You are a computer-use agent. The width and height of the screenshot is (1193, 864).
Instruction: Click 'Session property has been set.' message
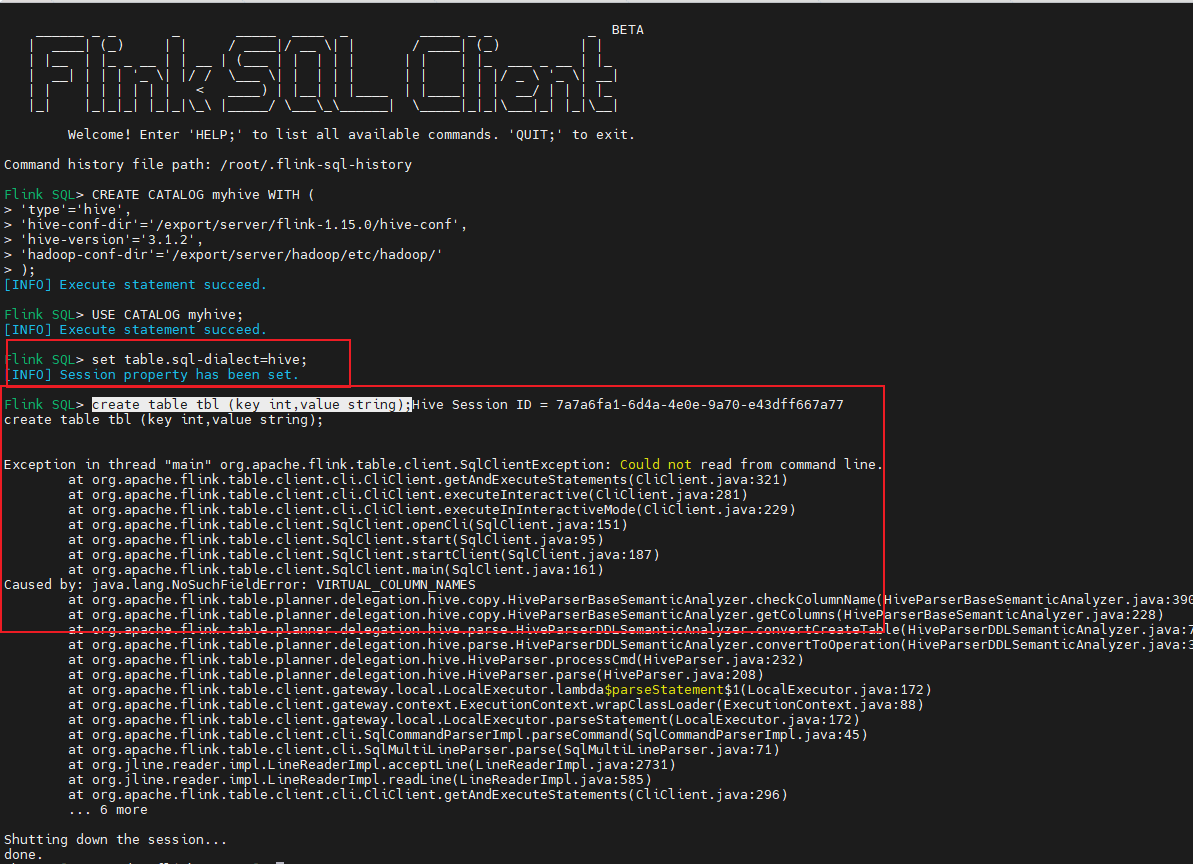pos(179,374)
